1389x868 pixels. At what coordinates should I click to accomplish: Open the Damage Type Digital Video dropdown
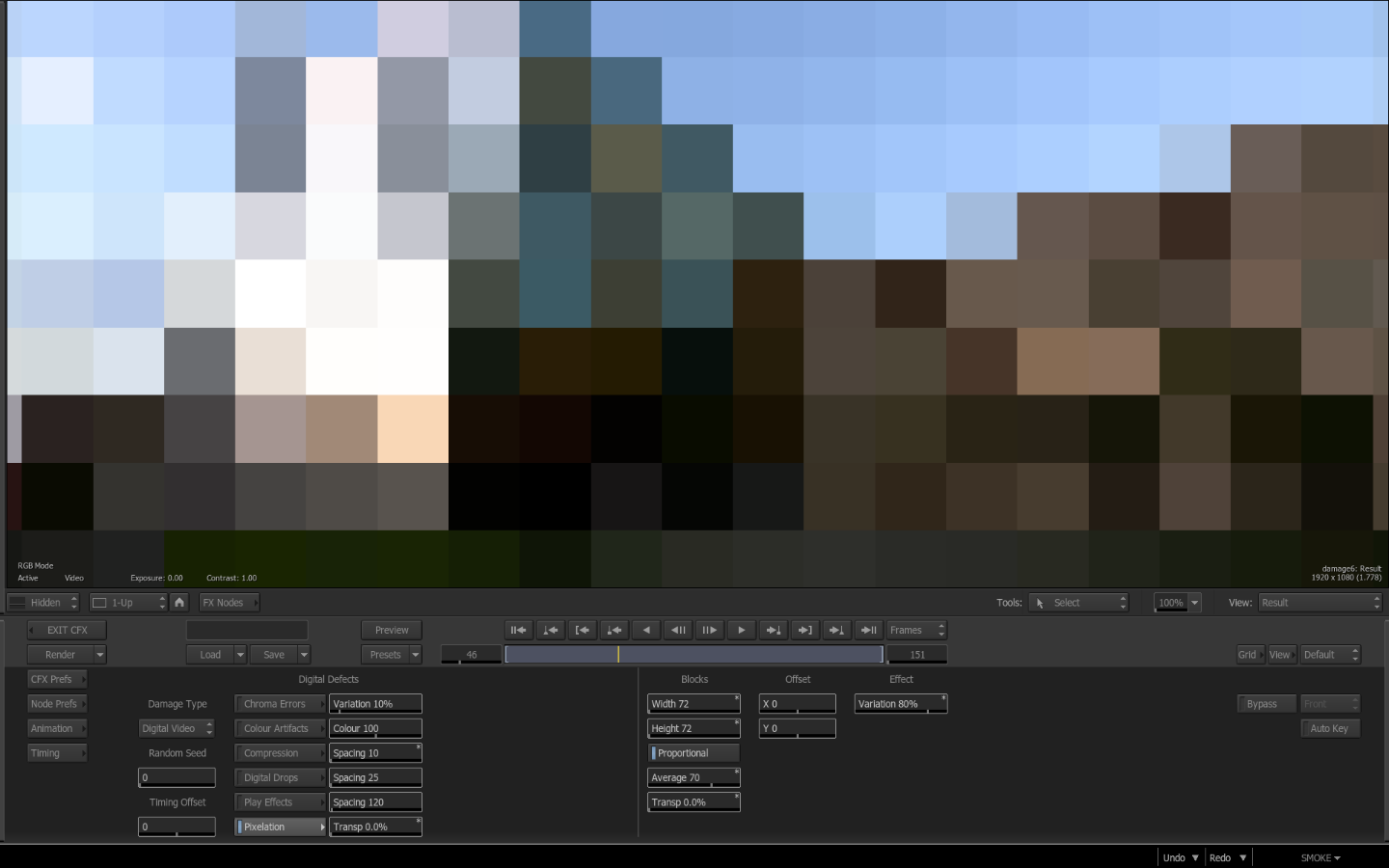tap(177, 729)
